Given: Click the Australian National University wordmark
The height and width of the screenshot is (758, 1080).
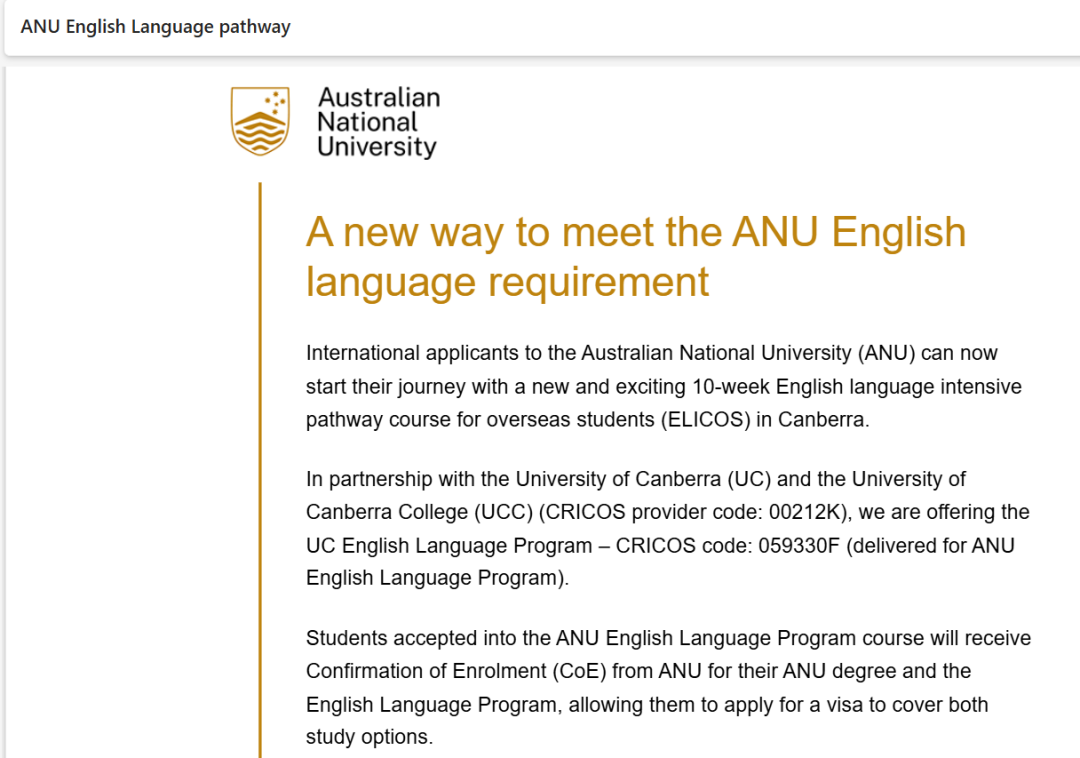Looking at the screenshot, I should click(x=378, y=122).
